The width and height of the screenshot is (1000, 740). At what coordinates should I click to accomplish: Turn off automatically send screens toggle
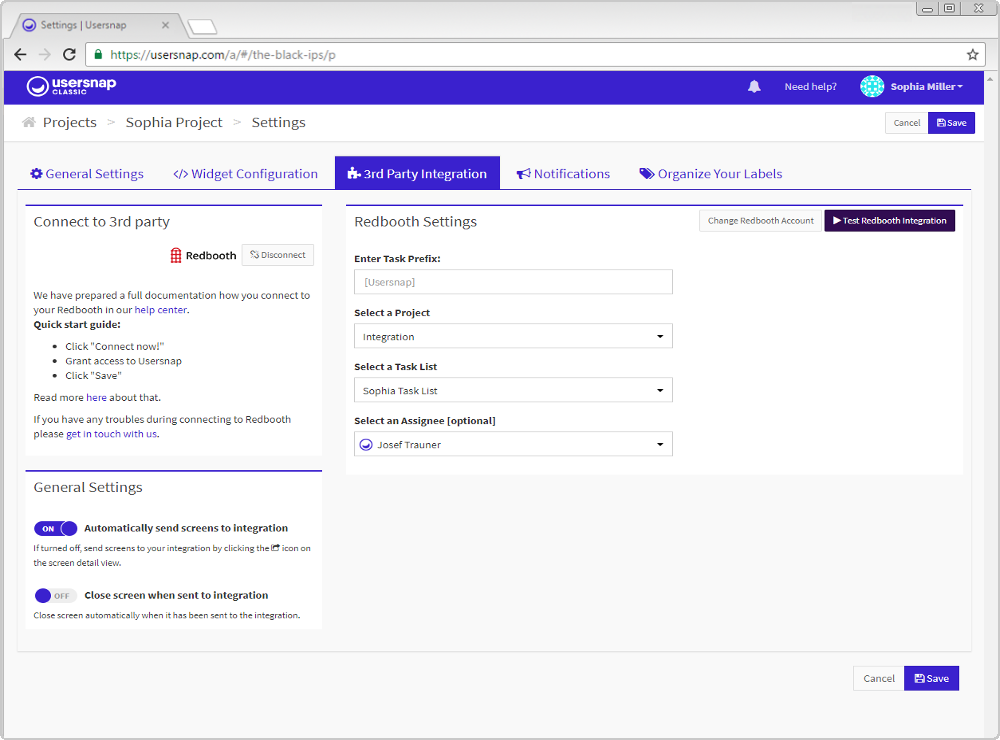tap(55, 528)
